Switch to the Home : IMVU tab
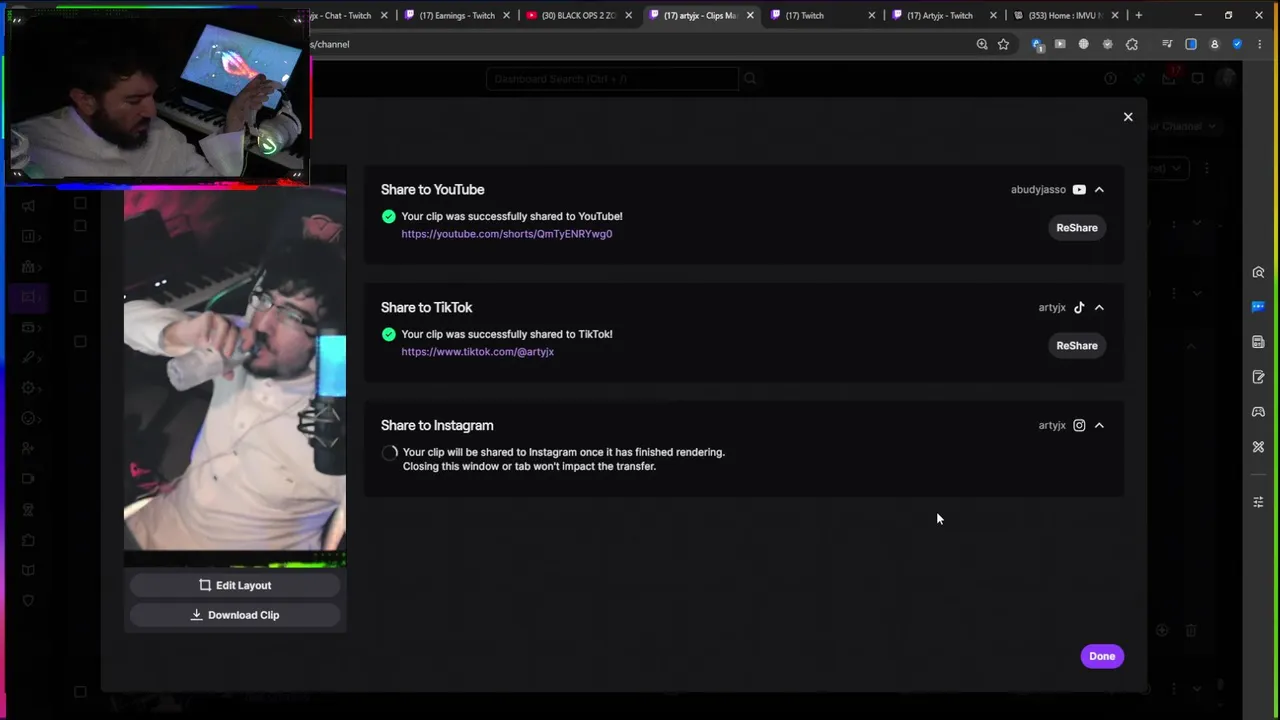 pyautogui.click(x=1065, y=15)
